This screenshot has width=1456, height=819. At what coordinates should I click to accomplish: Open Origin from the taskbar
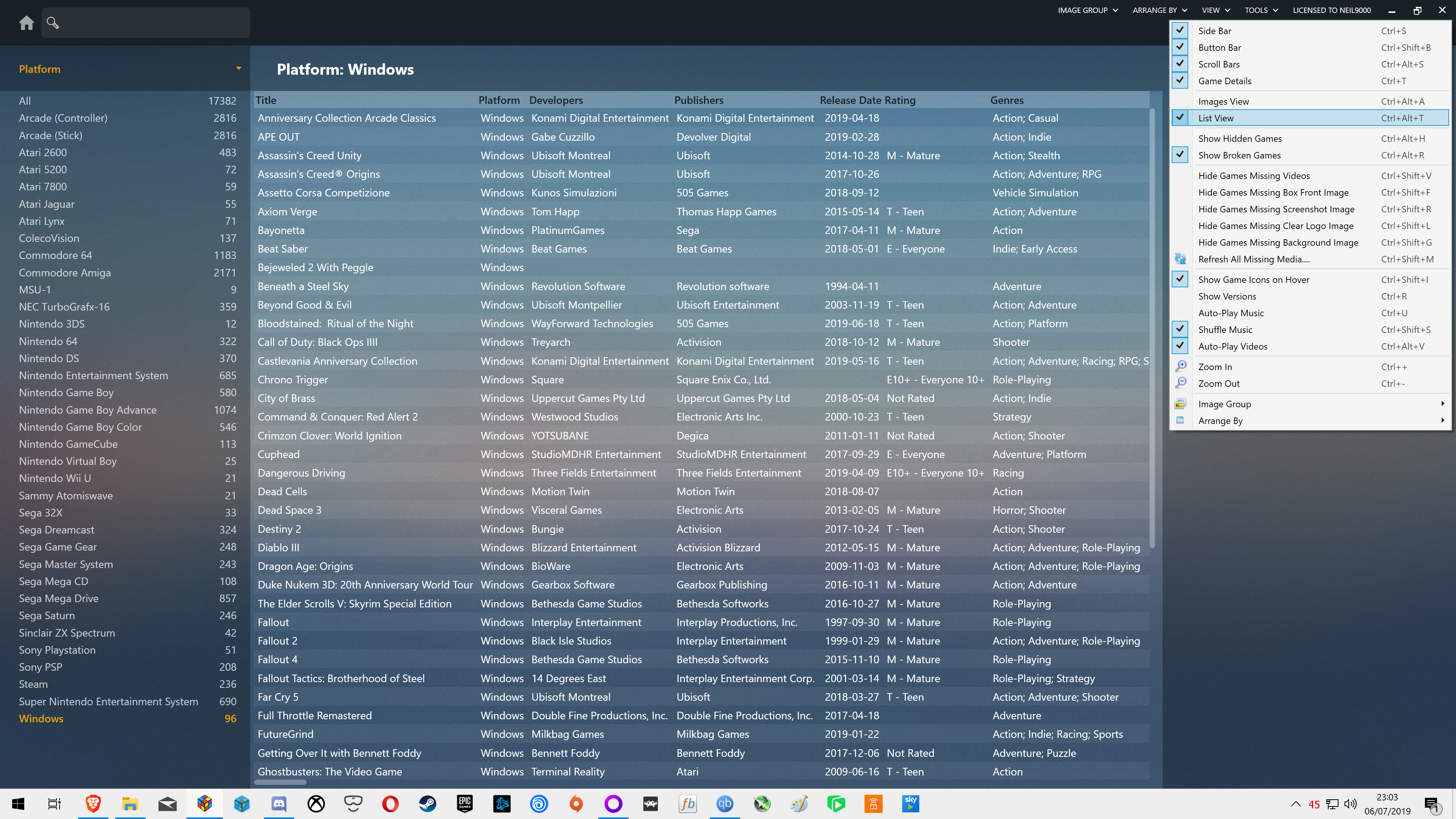pyautogui.click(x=576, y=804)
